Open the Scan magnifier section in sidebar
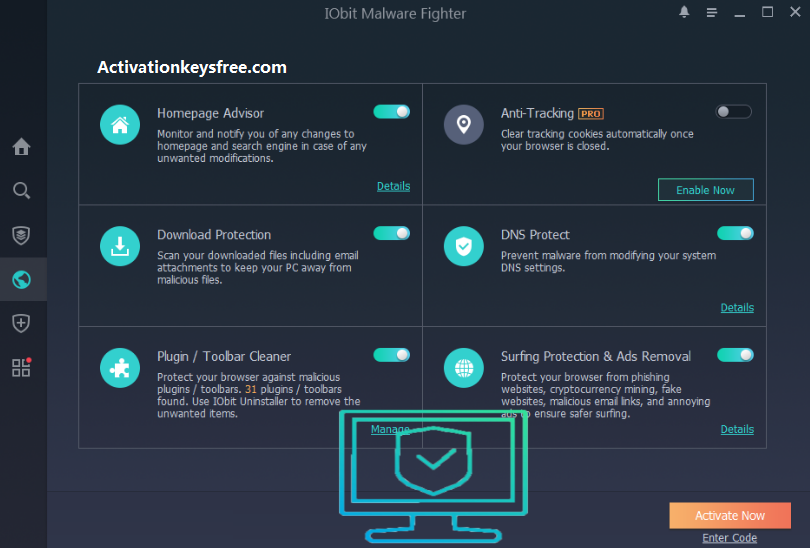Image resolution: width=810 pixels, height=548 pixels. click(21, 191)
